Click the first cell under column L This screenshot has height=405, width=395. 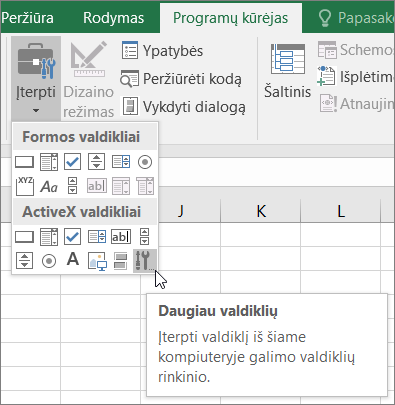pos(340,235)
